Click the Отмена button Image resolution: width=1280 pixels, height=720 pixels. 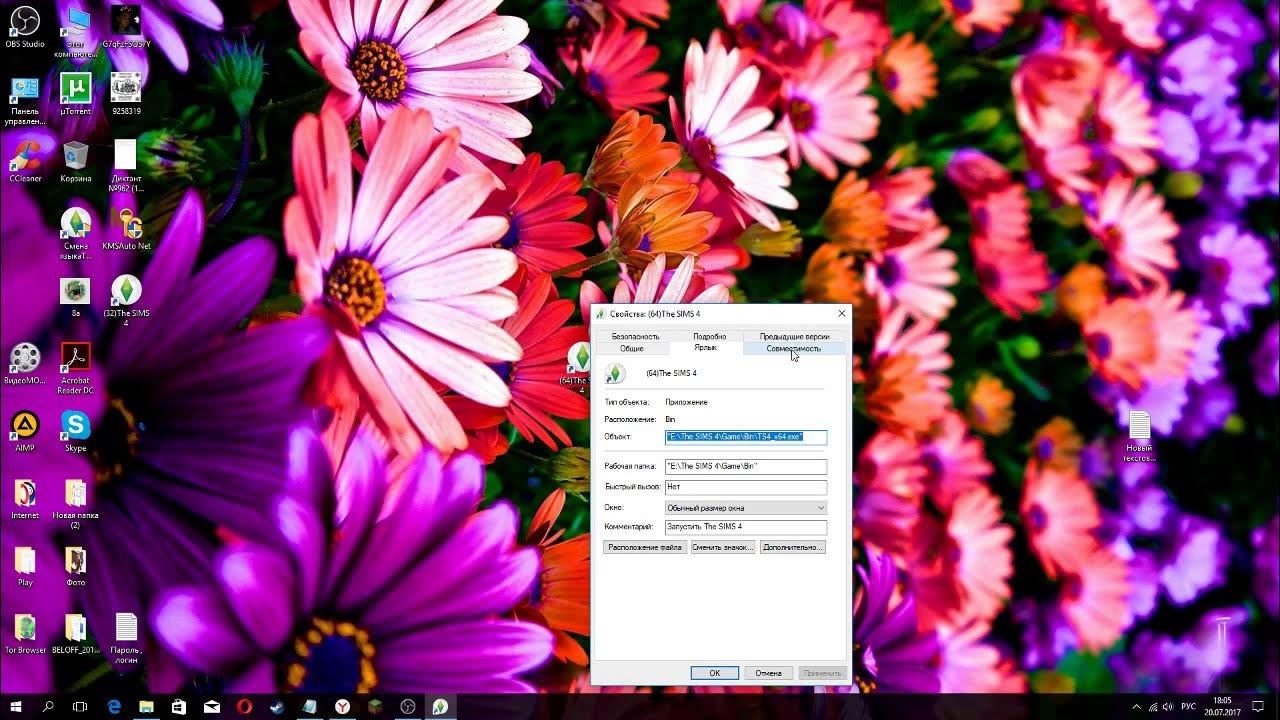tap(769, 673)
